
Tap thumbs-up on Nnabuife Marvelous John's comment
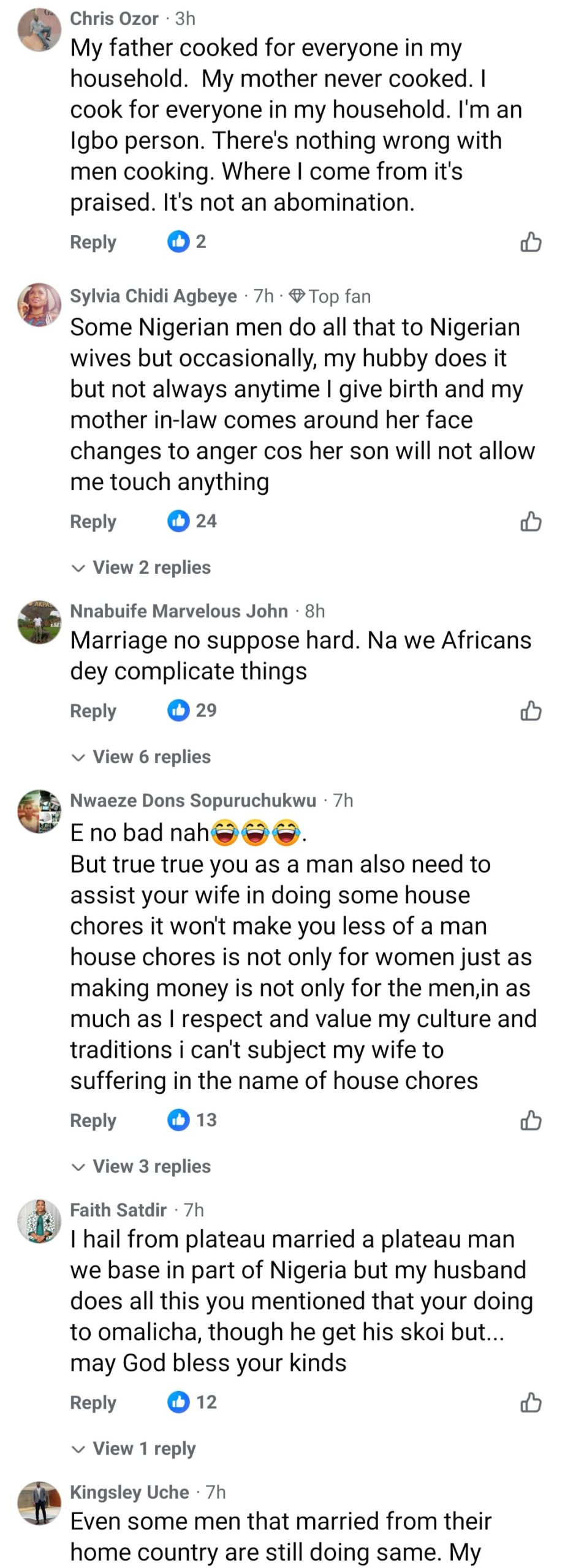pos(531,711)
